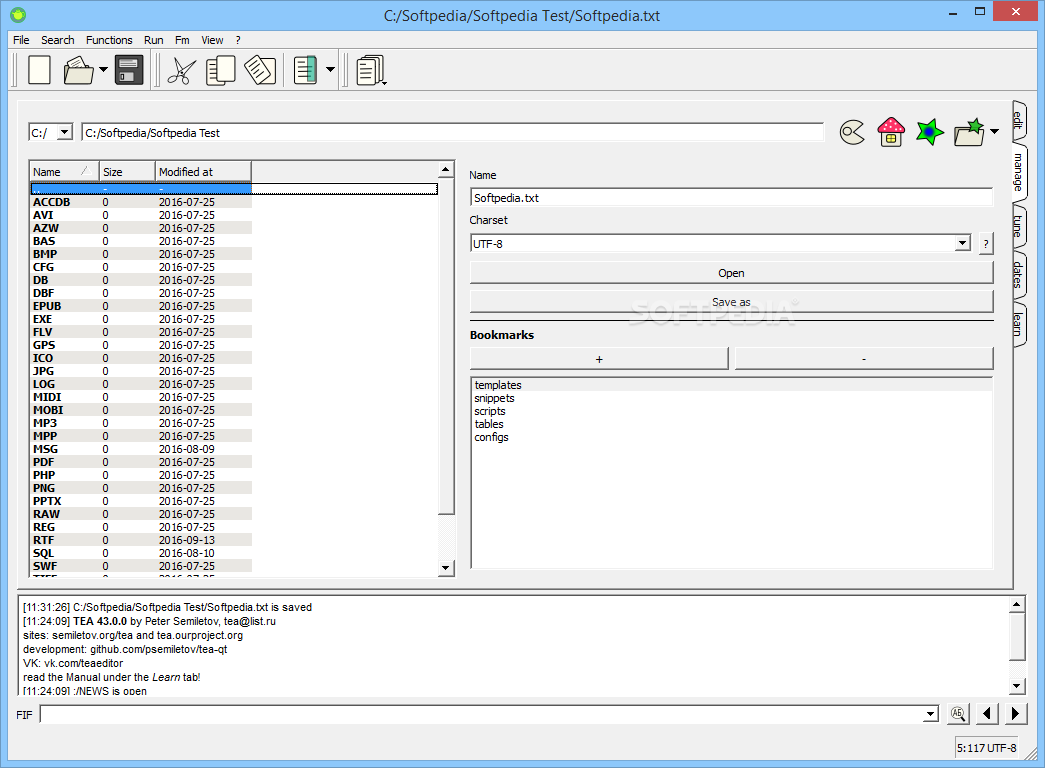Click the pacman-shaped file manager icon

point(852,132)
